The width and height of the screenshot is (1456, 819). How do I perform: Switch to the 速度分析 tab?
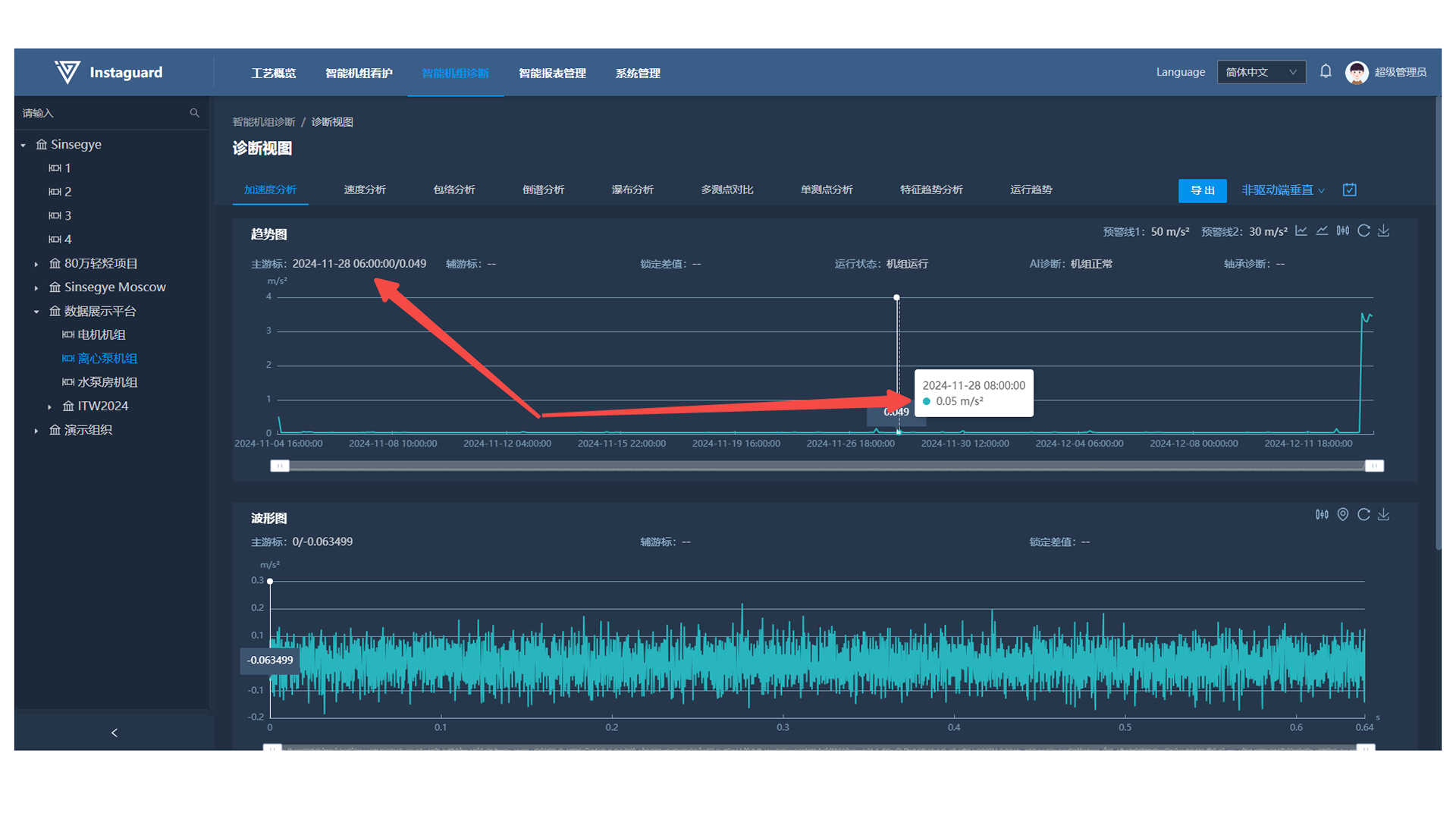(x=365, y=190)
